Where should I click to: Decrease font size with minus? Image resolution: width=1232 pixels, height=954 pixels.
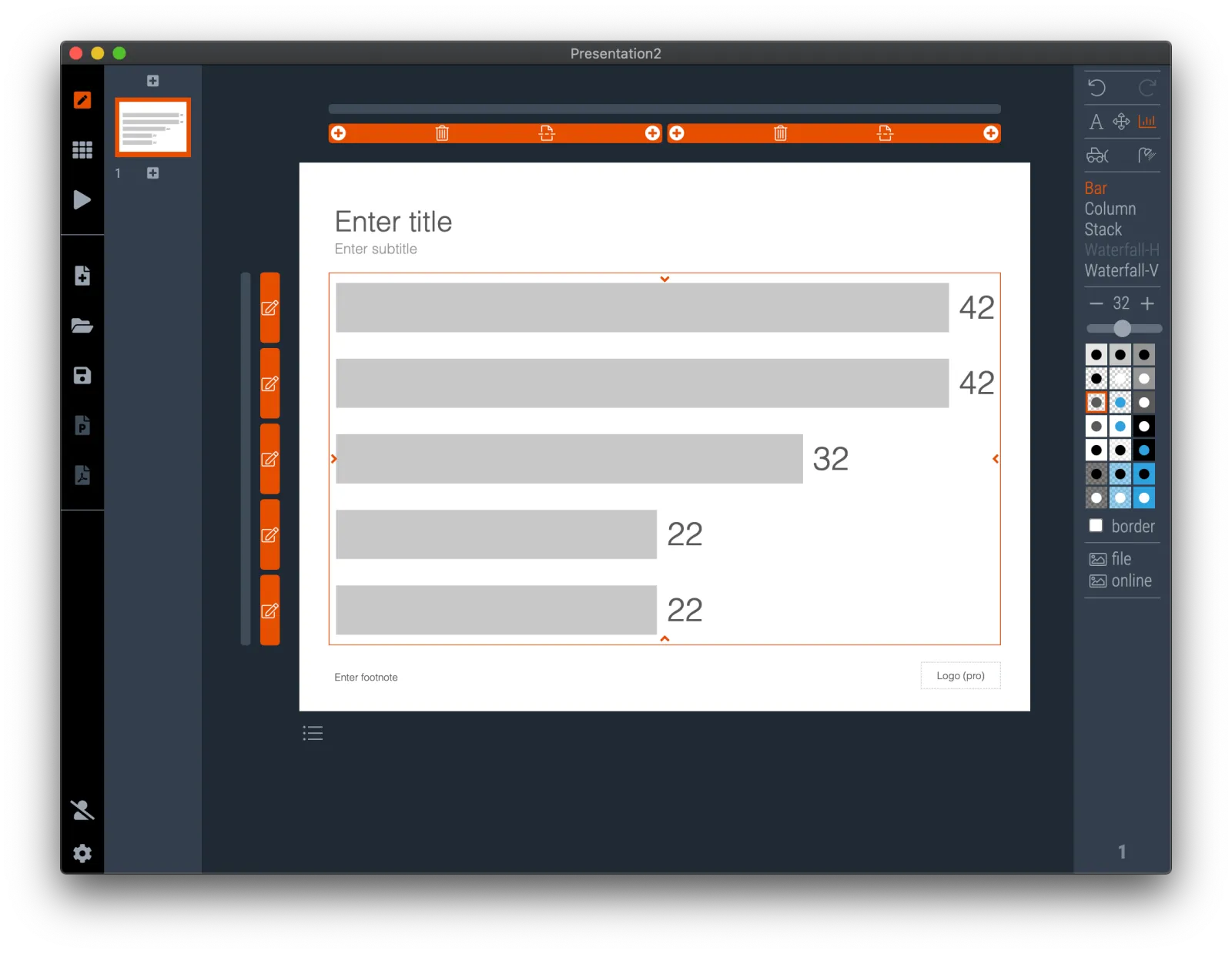pos(1096,303)
